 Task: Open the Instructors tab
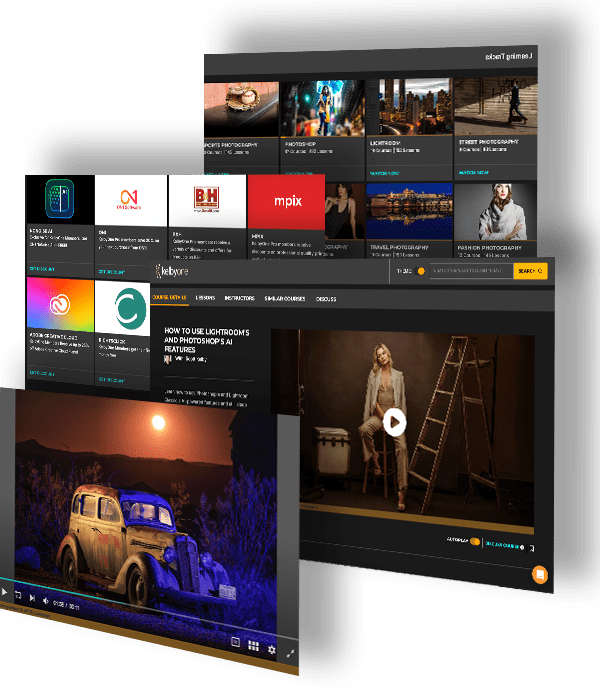(x=240, y=297)
